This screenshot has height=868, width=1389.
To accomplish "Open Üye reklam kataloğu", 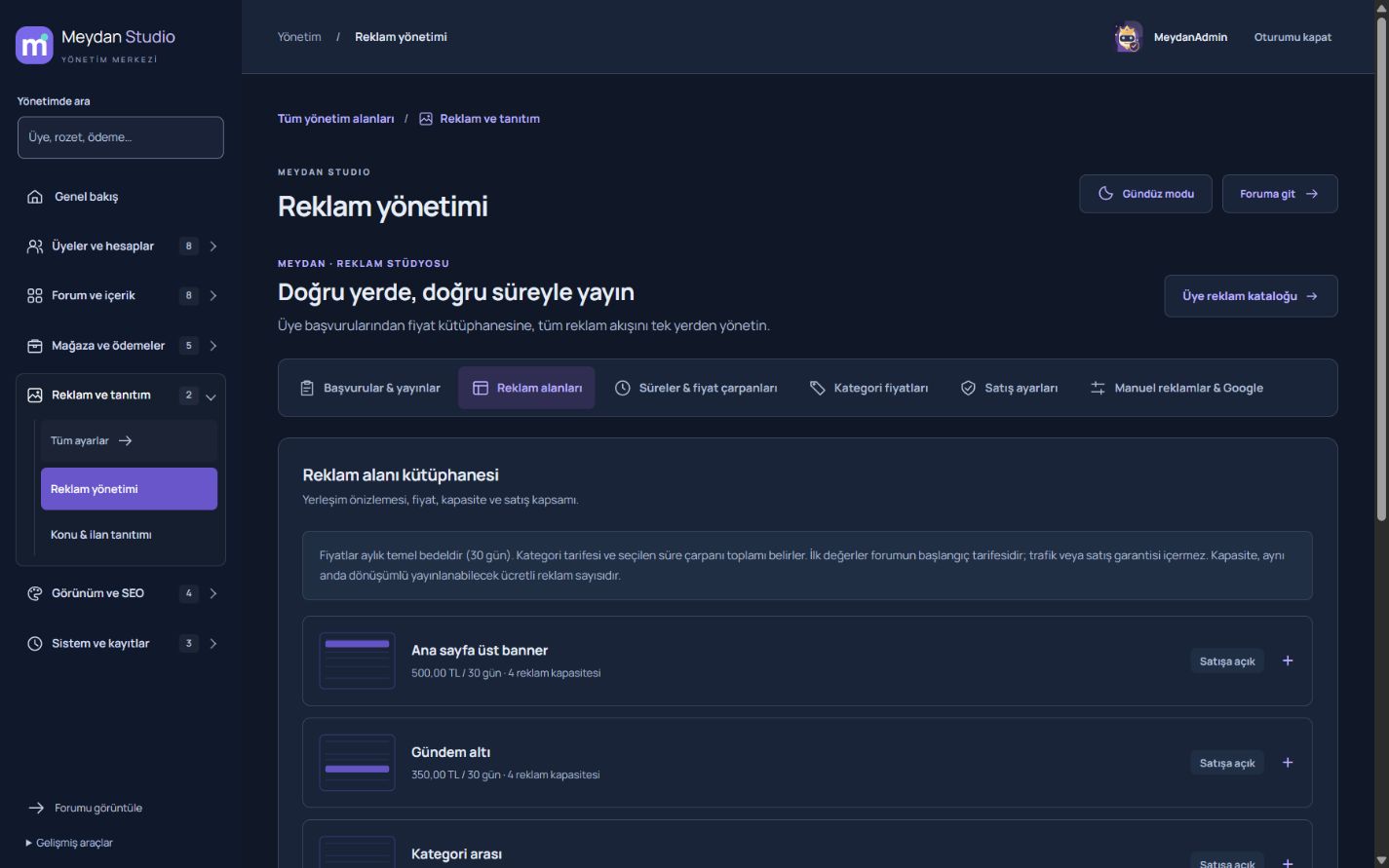I will click(1251, 296).
